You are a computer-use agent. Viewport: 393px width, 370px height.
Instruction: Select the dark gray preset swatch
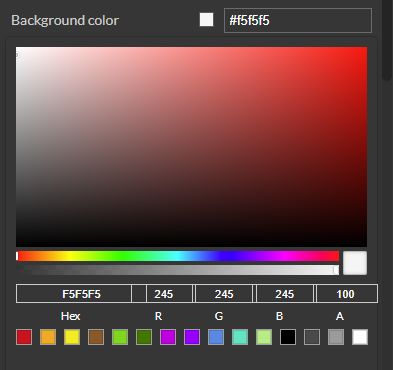[x=312, y=337]
